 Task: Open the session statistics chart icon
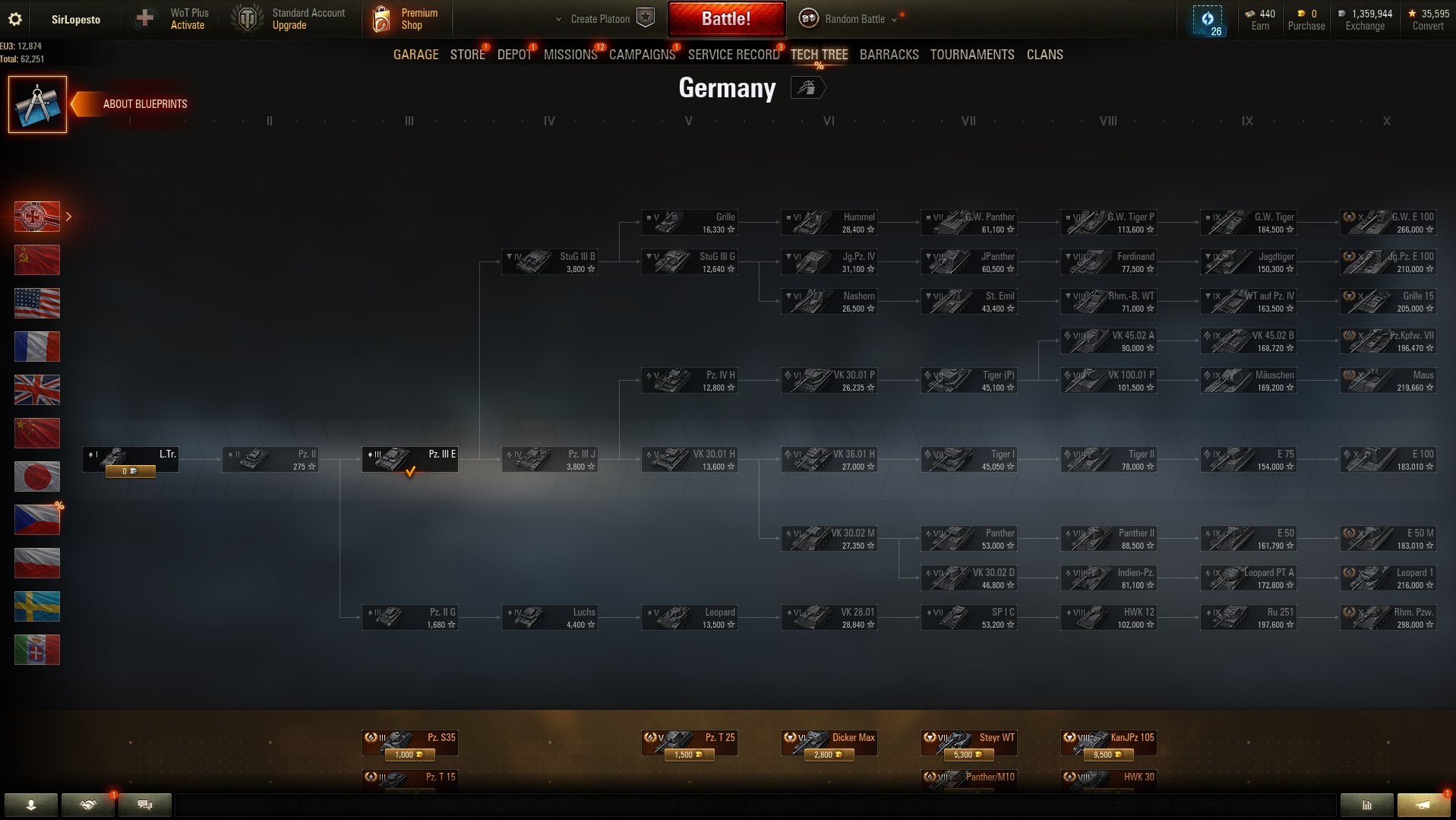coord(1367,804)
